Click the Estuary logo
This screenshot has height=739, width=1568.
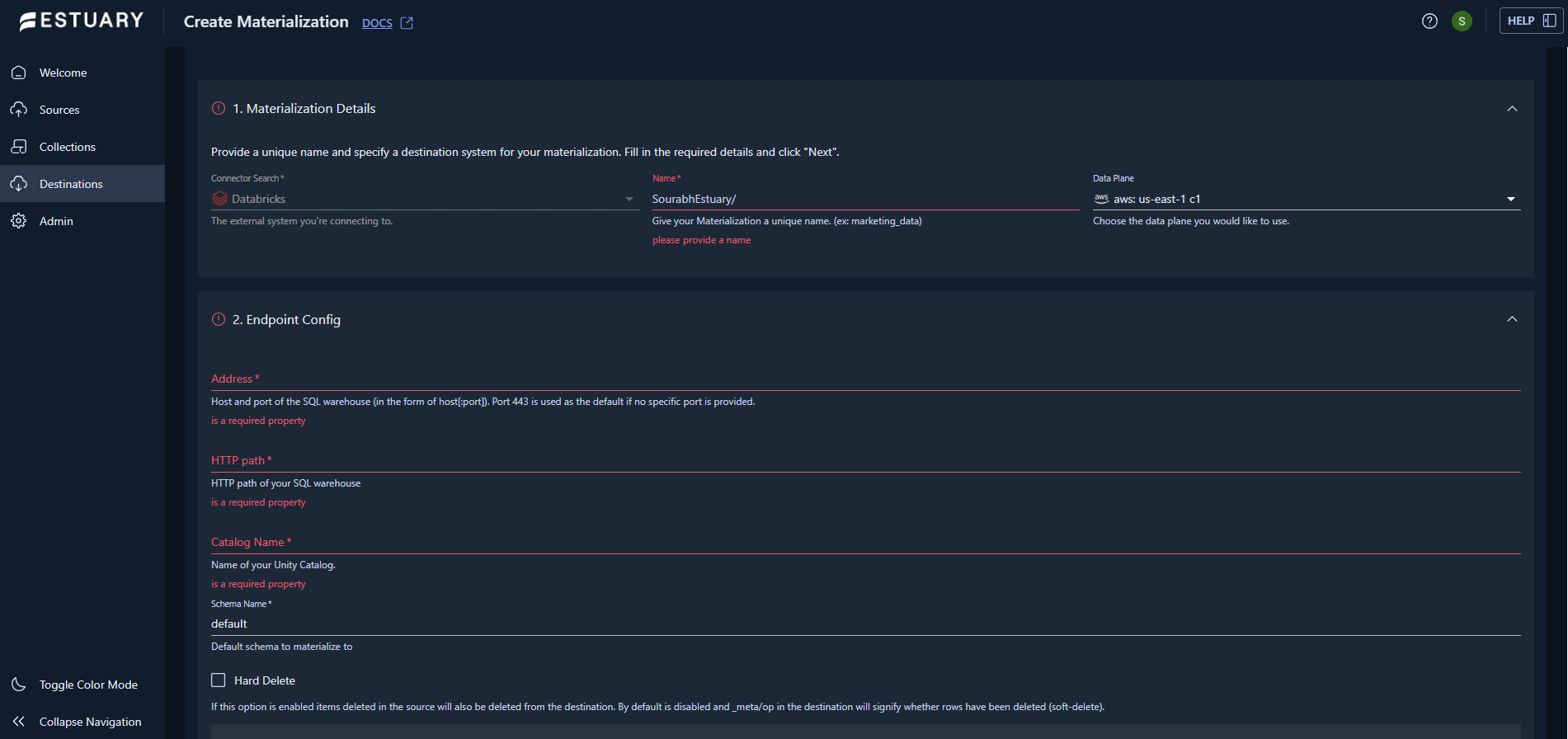point(81,21)
